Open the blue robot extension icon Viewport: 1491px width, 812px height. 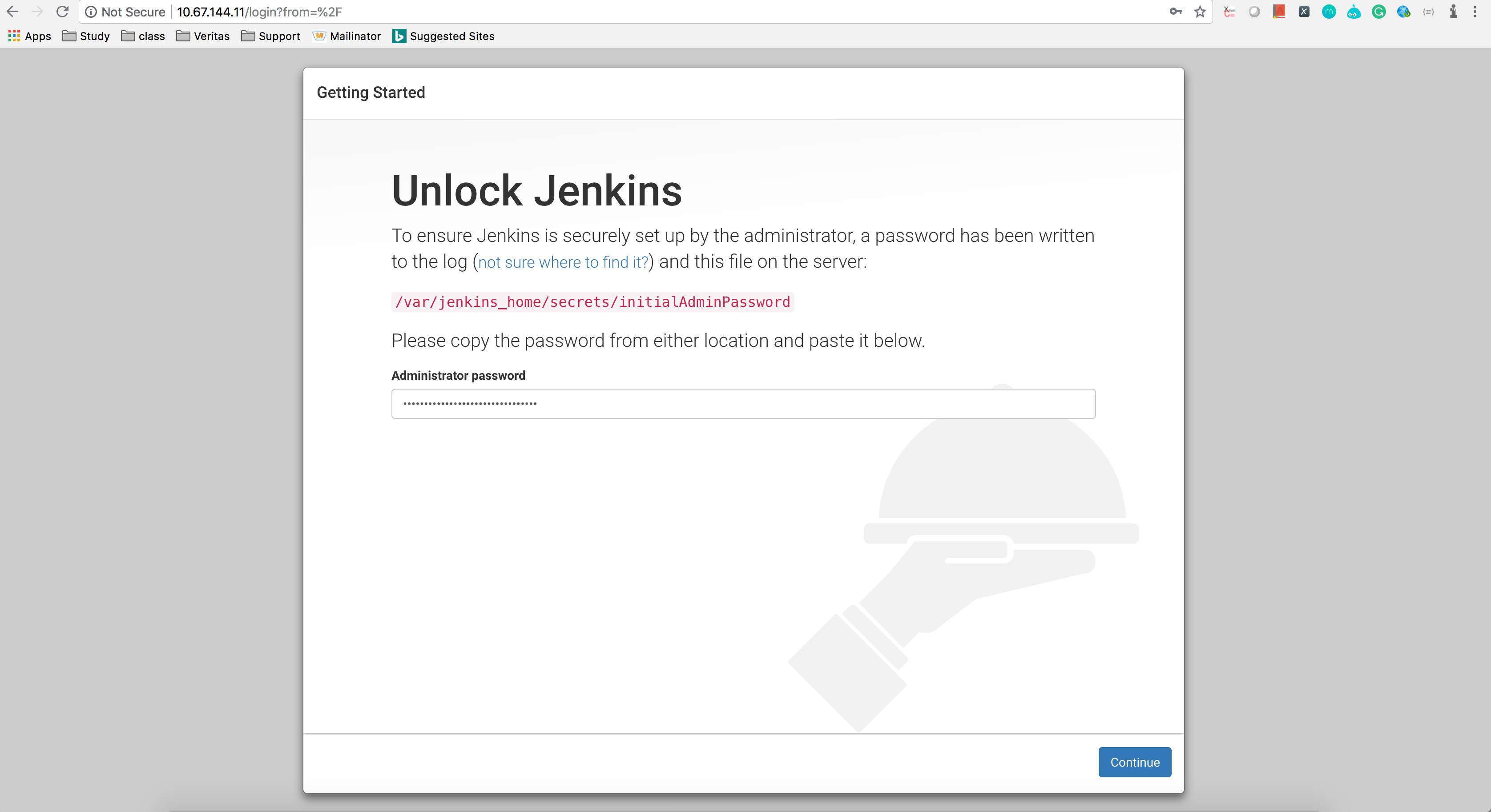tap(1354, 12)
